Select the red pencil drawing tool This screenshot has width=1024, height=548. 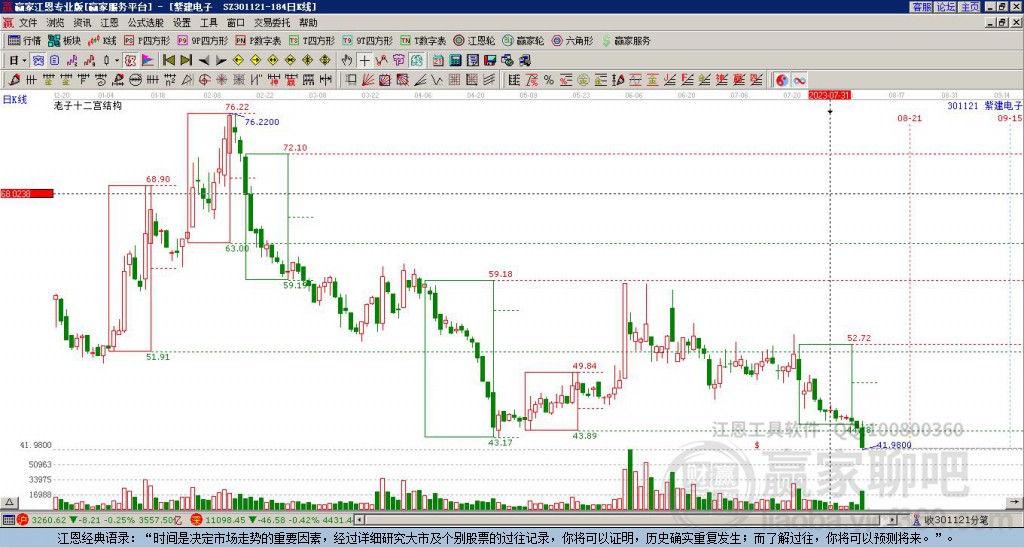14,80
